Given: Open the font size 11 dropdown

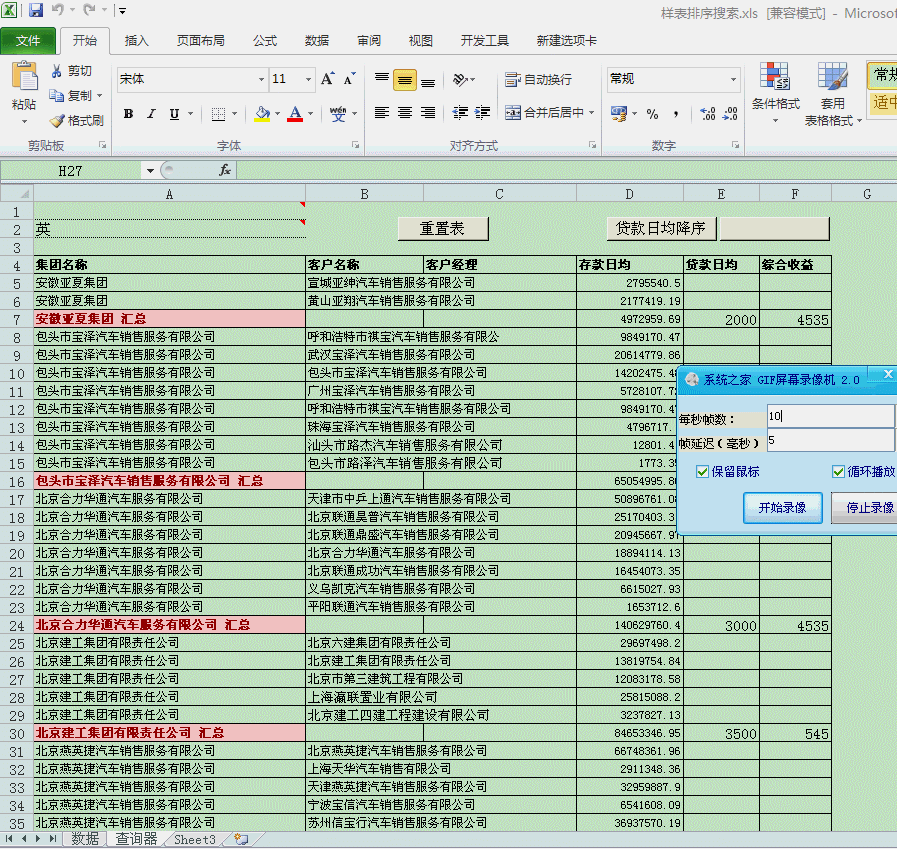Looking at the screenshot, I should (308, 79).
